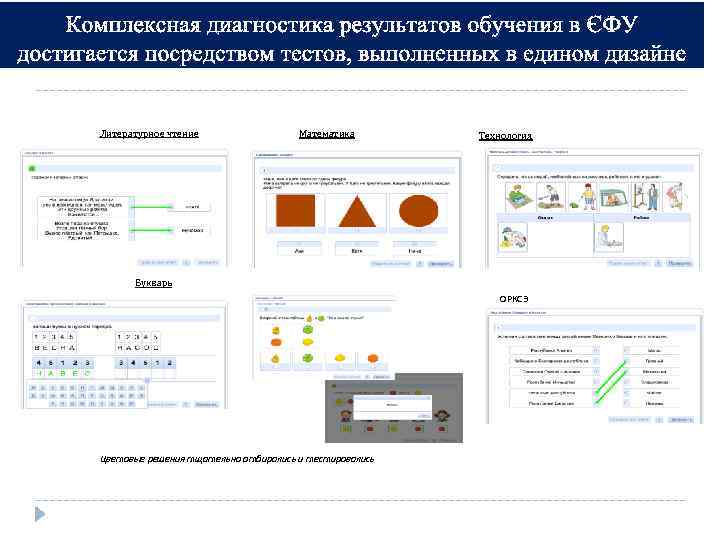Click the right column header in the Технология table
Image resolution: width=720 pixels, height=540 pixels.
click(641, 218)
